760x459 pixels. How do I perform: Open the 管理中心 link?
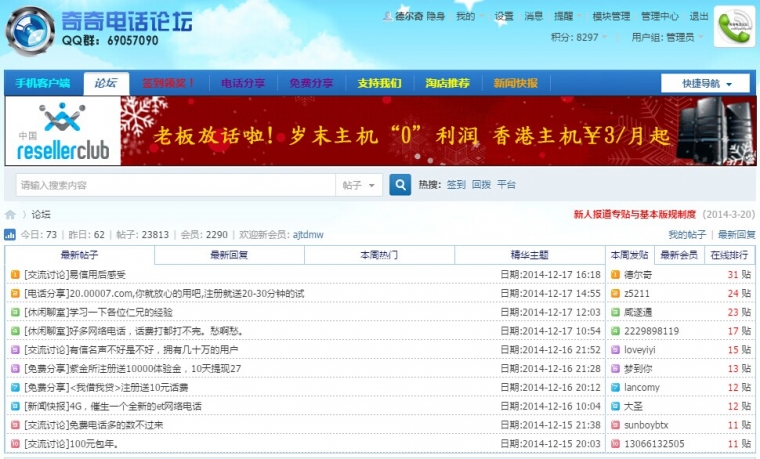coord(660,16)
